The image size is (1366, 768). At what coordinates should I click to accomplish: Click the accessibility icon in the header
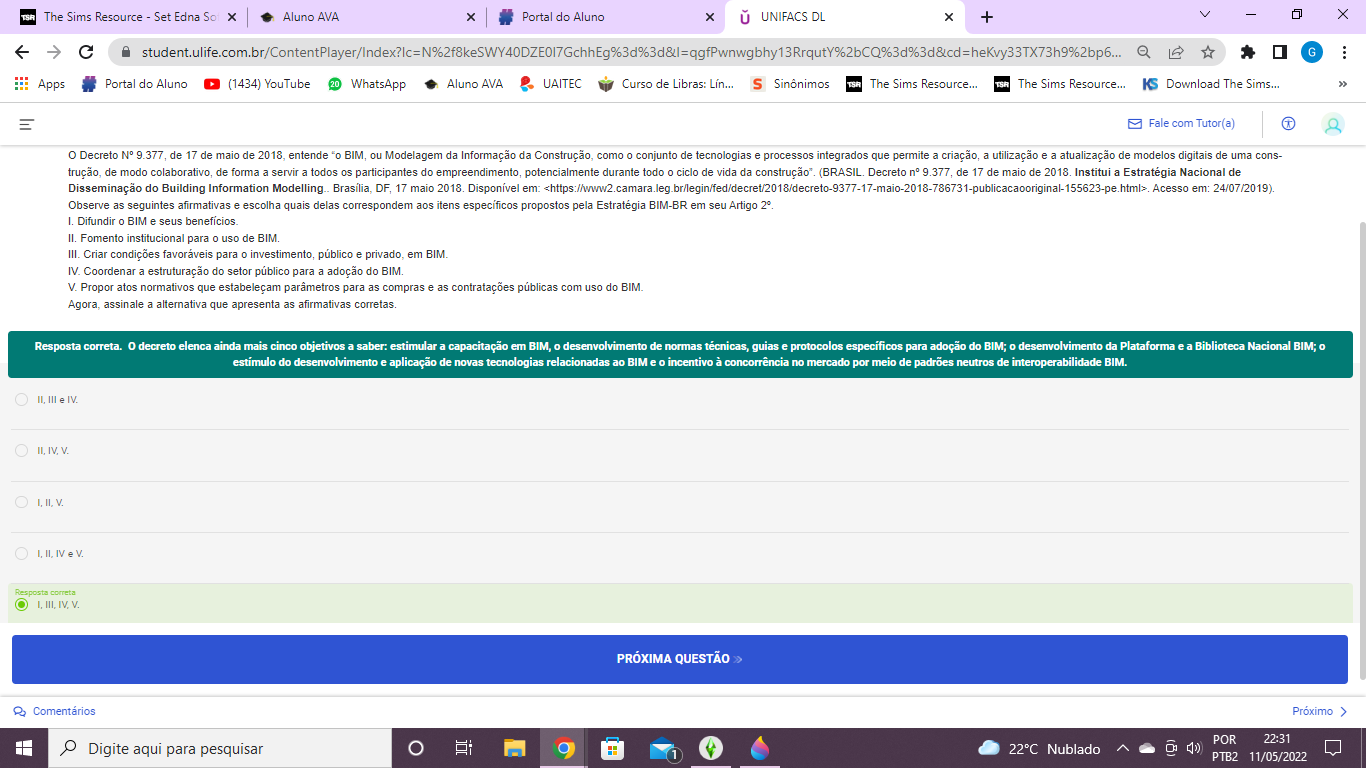[1288, 124]
